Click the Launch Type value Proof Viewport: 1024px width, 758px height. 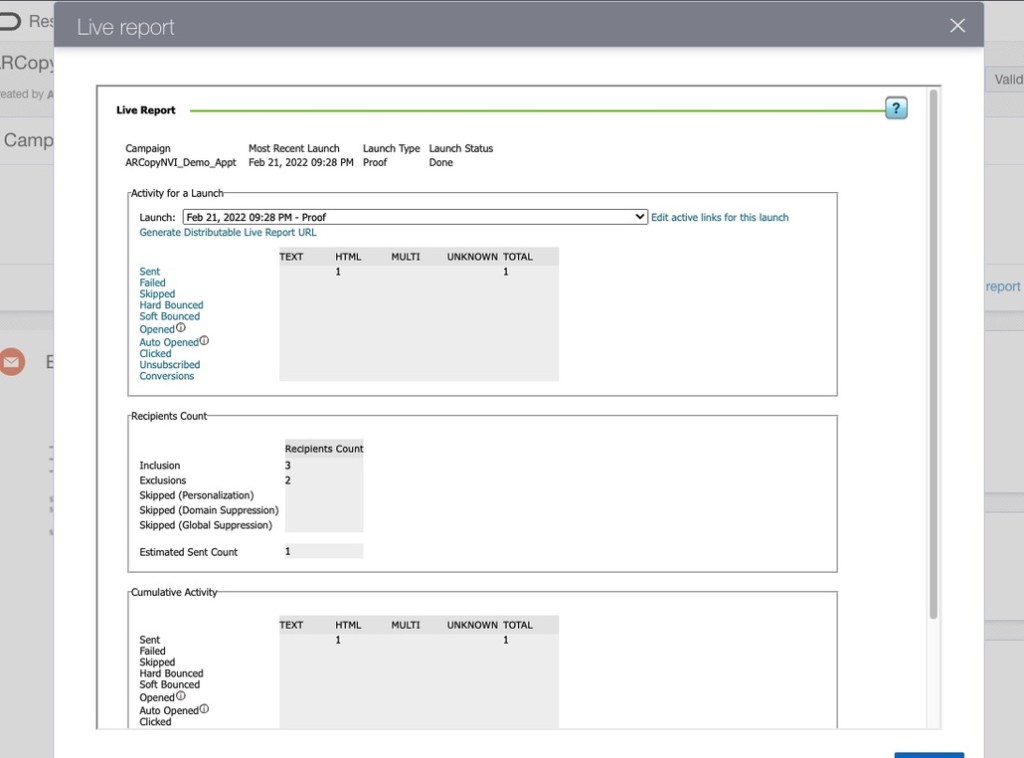click(375, 163)
